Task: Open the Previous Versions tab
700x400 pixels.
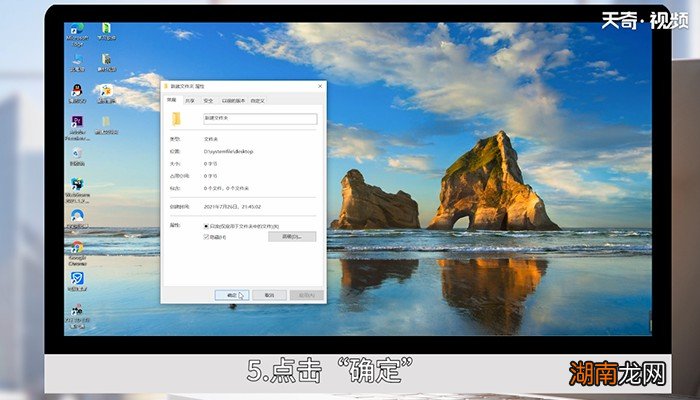Action: tap(232, 100)
